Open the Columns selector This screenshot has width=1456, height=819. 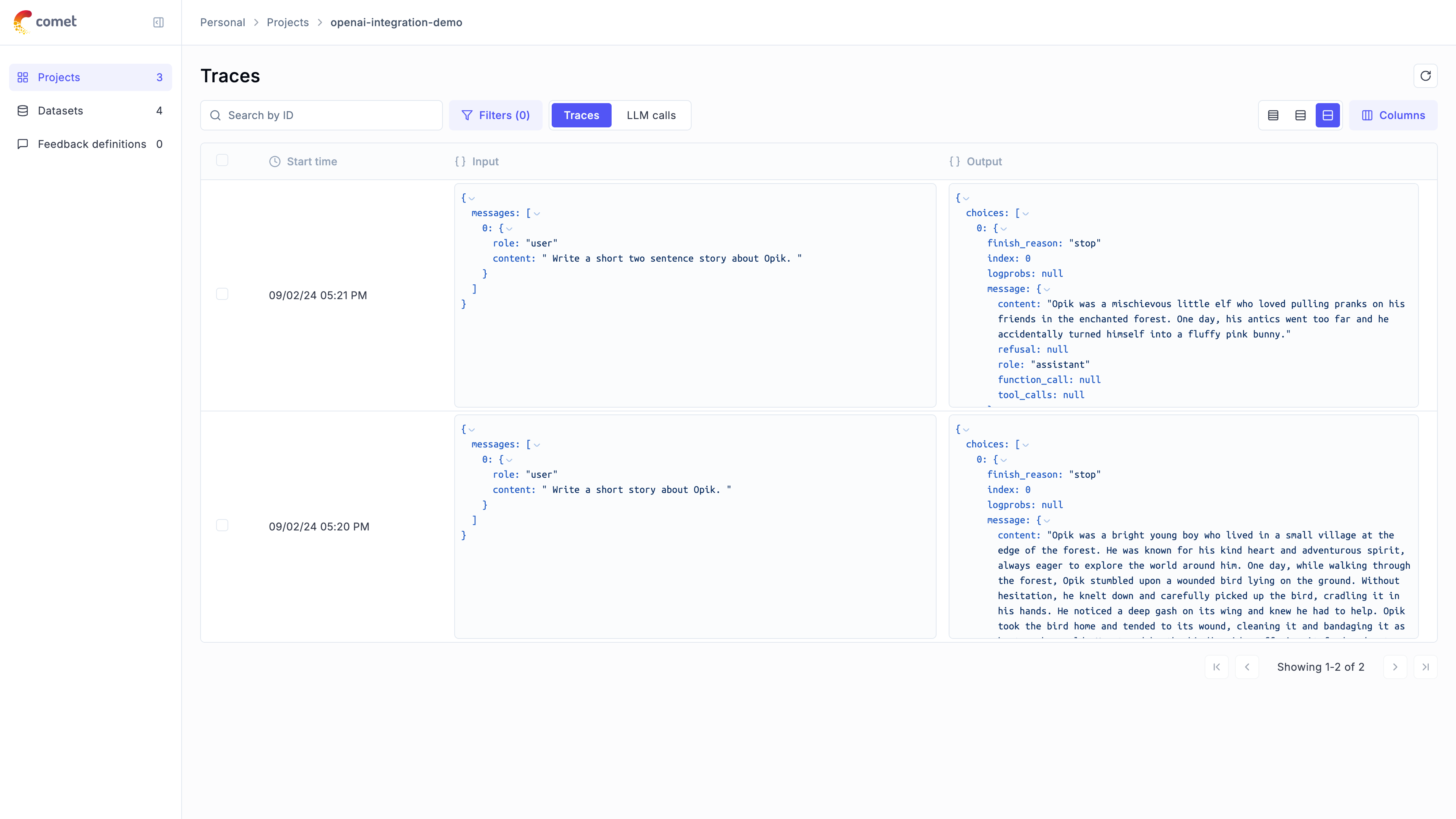click(1393, 115)
